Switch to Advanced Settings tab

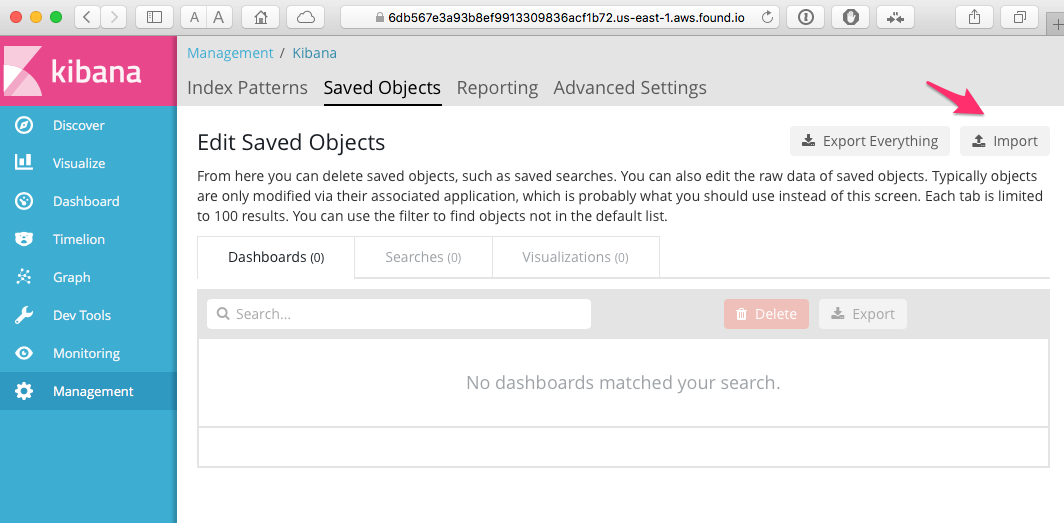630,88
